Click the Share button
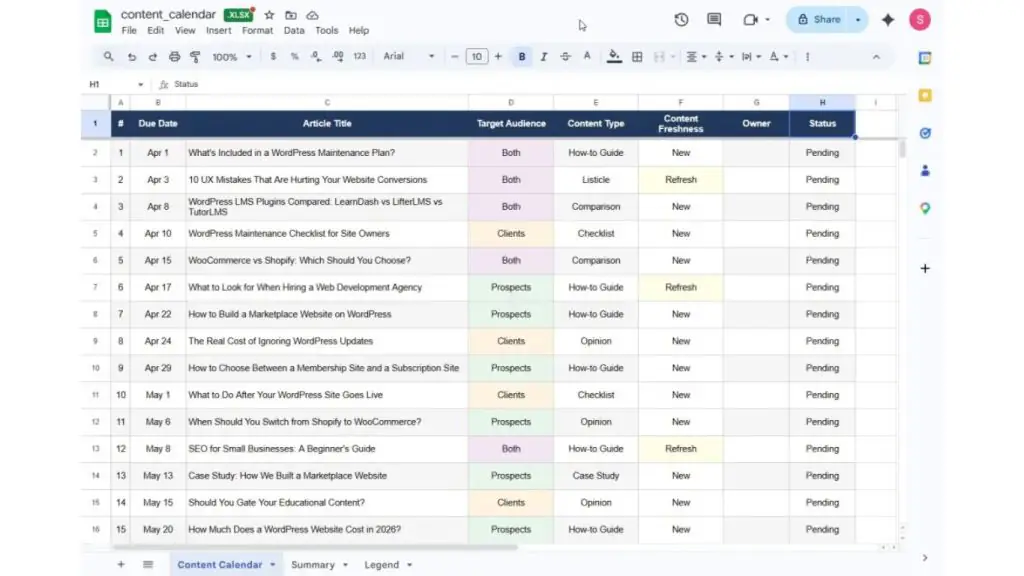Image resolution: width=1024 pixels, height=576 pixels. 818,20
